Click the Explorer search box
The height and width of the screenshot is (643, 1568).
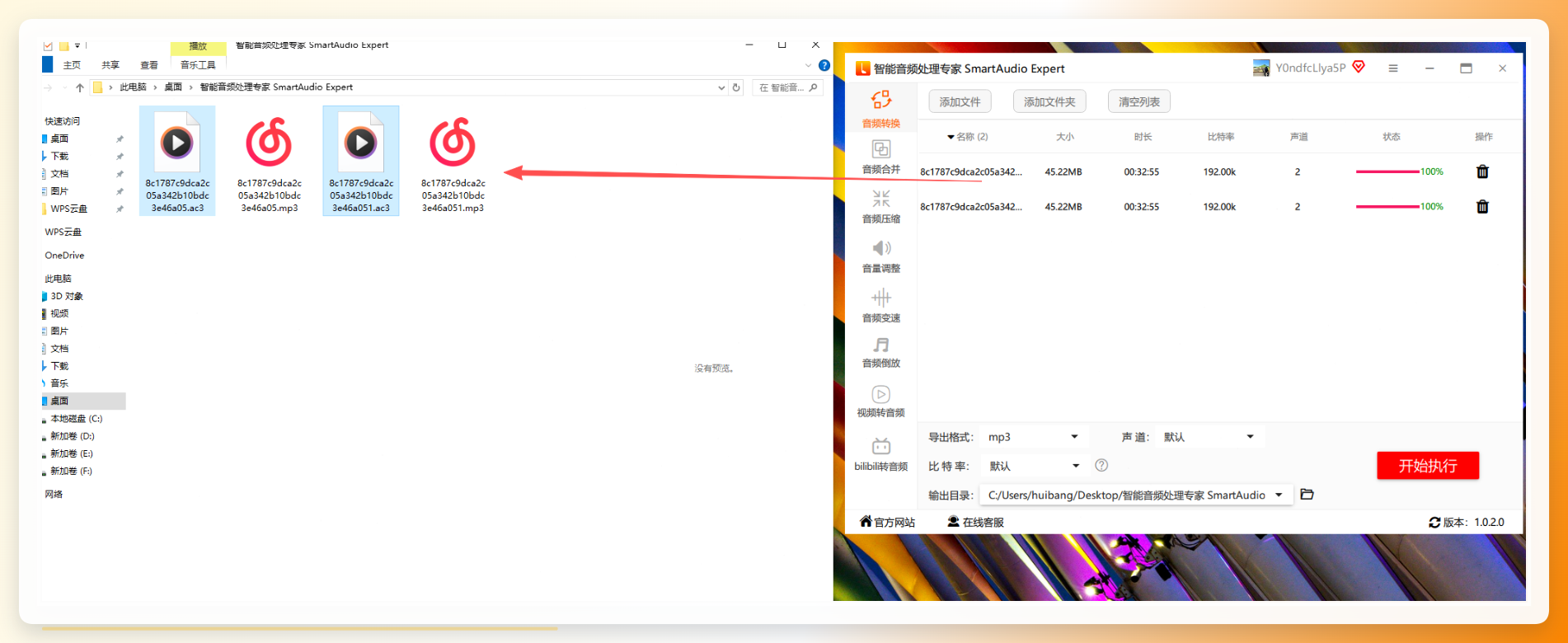tap(788, 87)
